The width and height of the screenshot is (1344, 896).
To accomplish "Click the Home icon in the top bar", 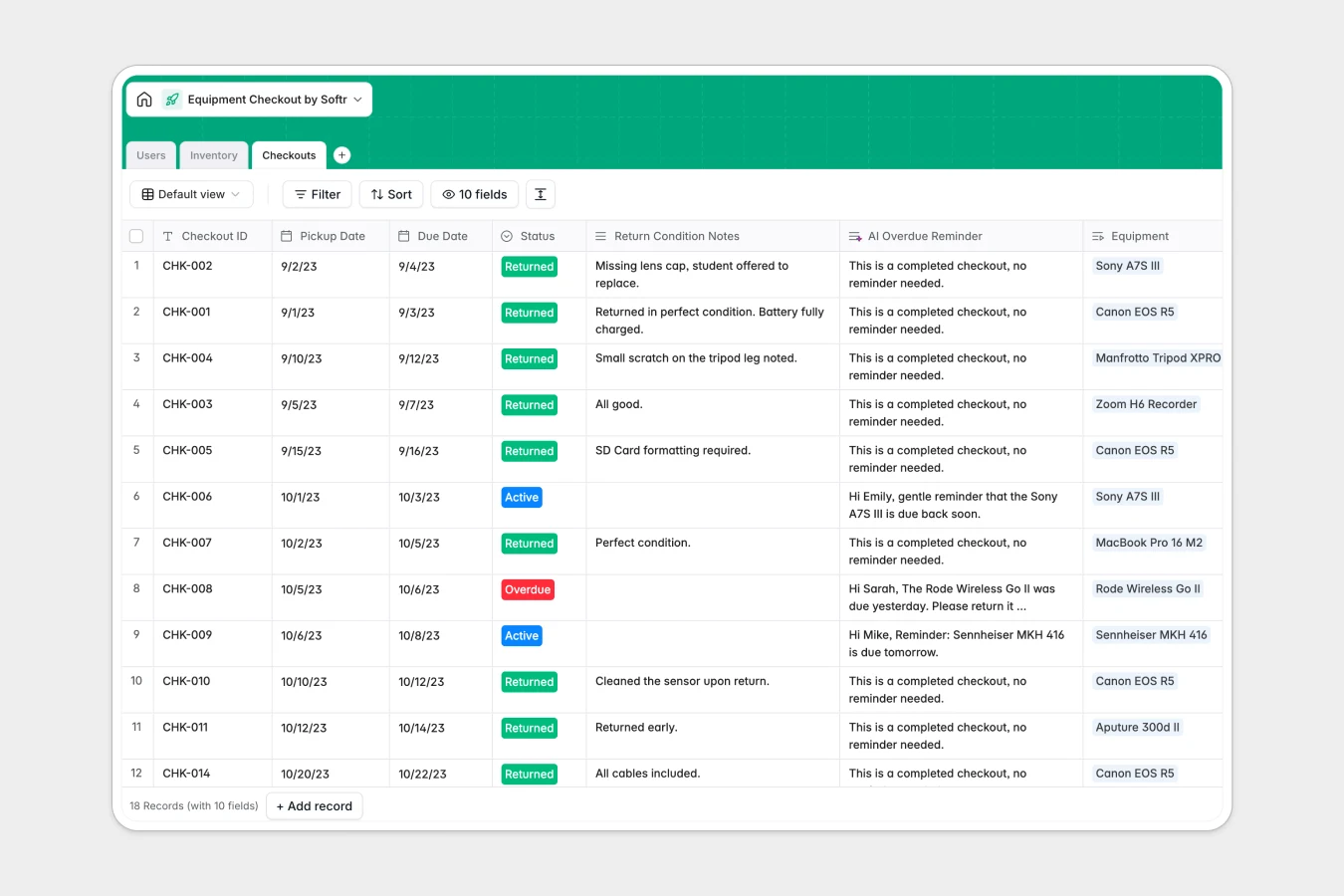I will (144, 99).
